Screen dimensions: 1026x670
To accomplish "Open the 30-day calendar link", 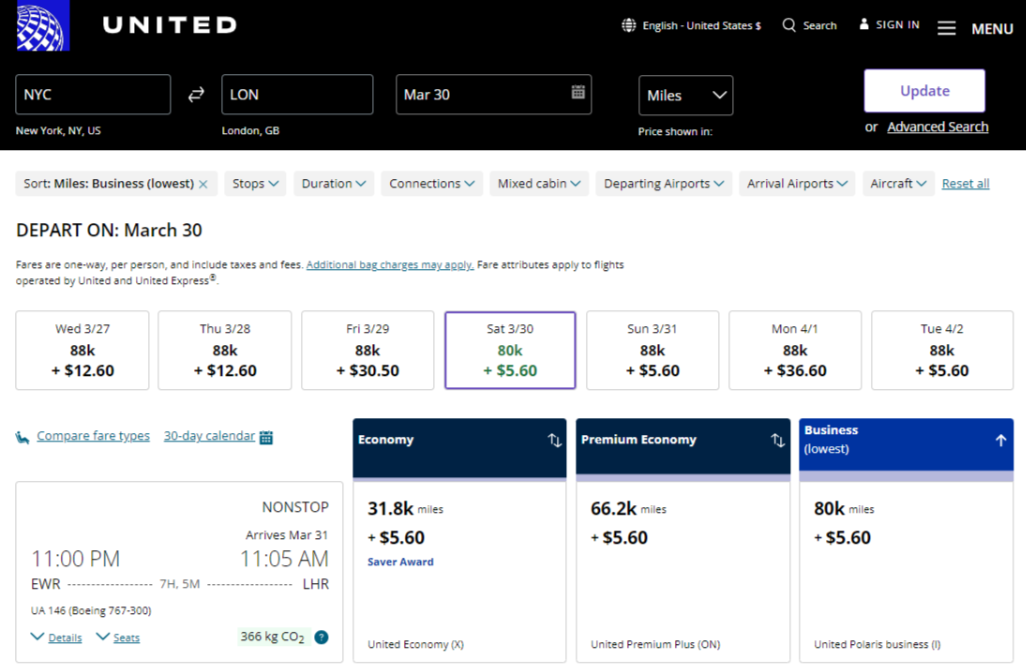I will pyautogui.click(x=209, y=436).
